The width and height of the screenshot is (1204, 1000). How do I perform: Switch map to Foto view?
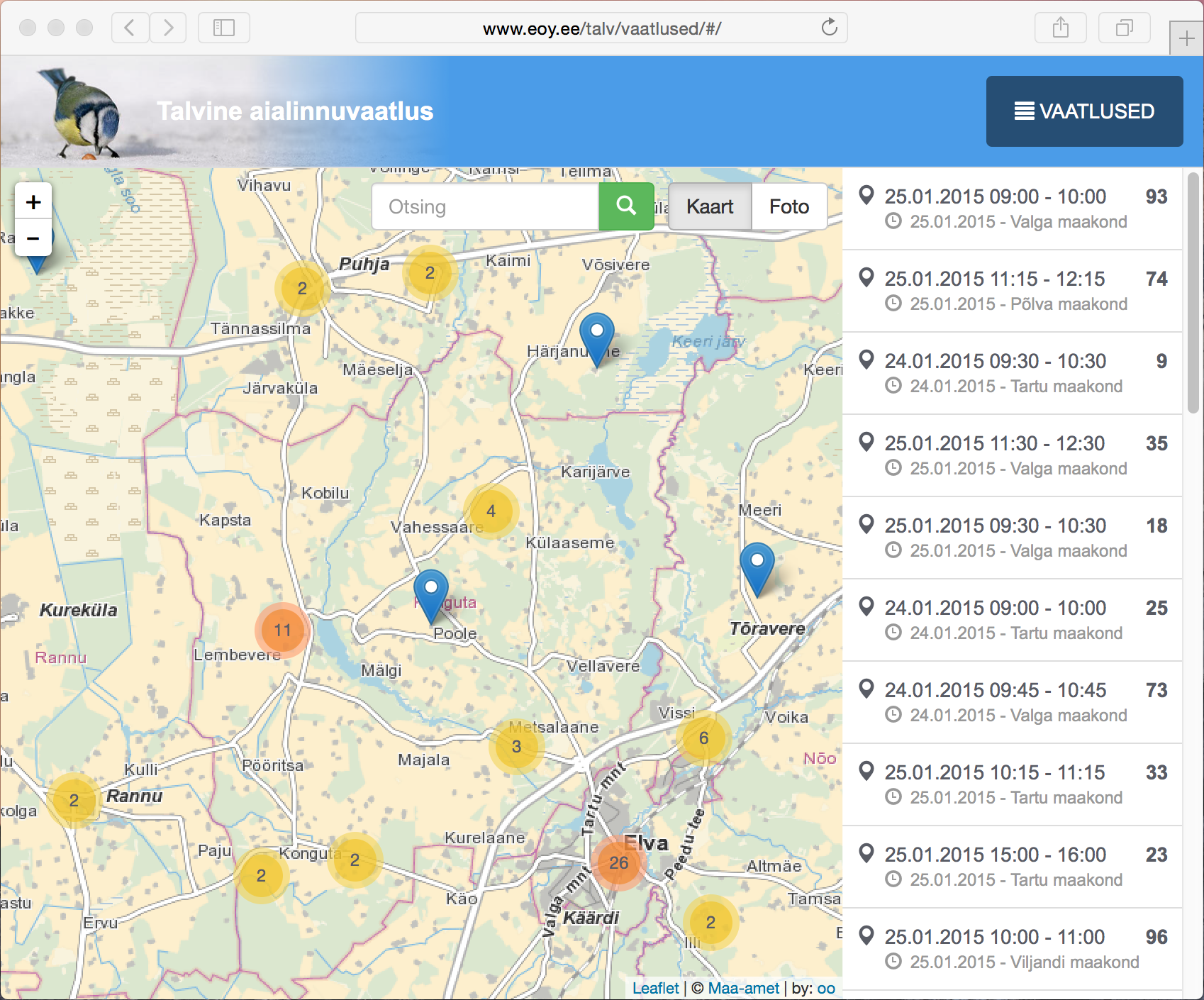tap(788, 206)
